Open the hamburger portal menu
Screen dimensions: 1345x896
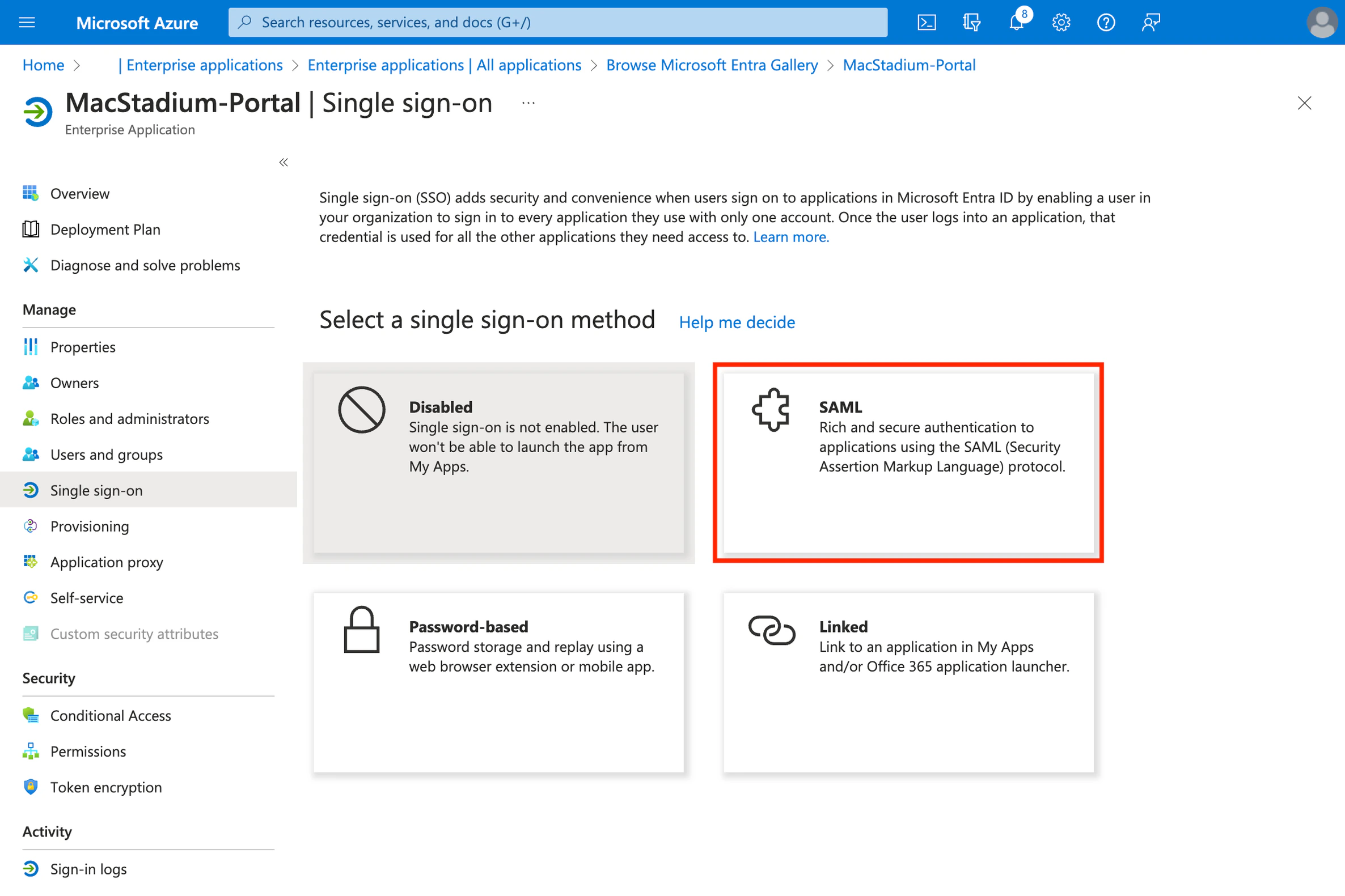(27, 22)
